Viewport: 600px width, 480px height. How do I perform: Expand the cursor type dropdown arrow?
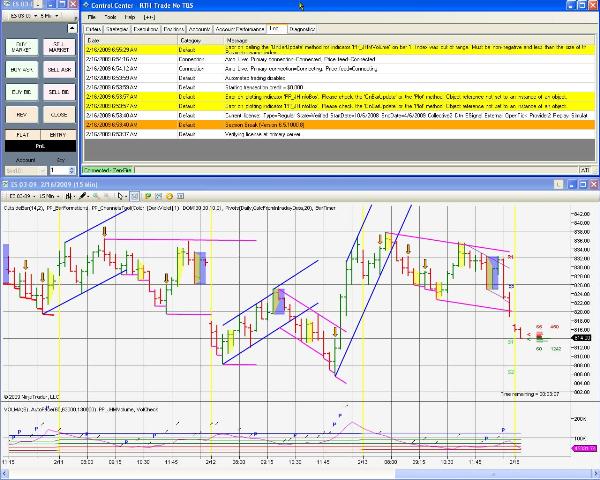click(126, 196)
